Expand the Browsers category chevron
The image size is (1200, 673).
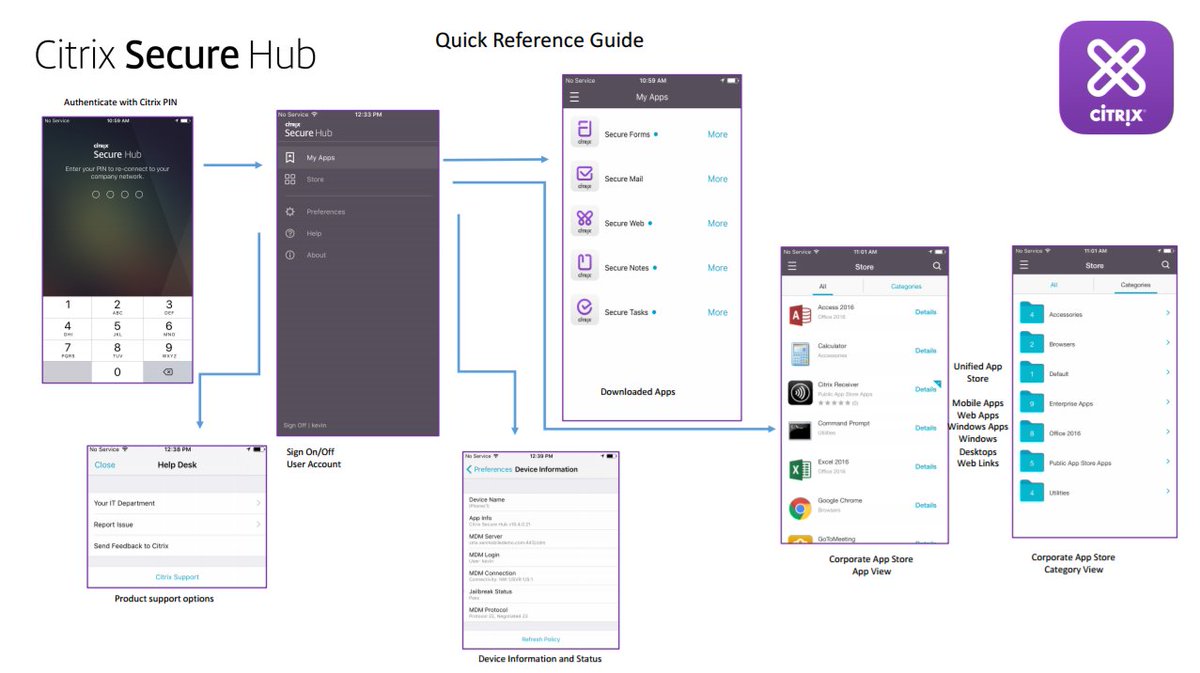(1167, 343)
